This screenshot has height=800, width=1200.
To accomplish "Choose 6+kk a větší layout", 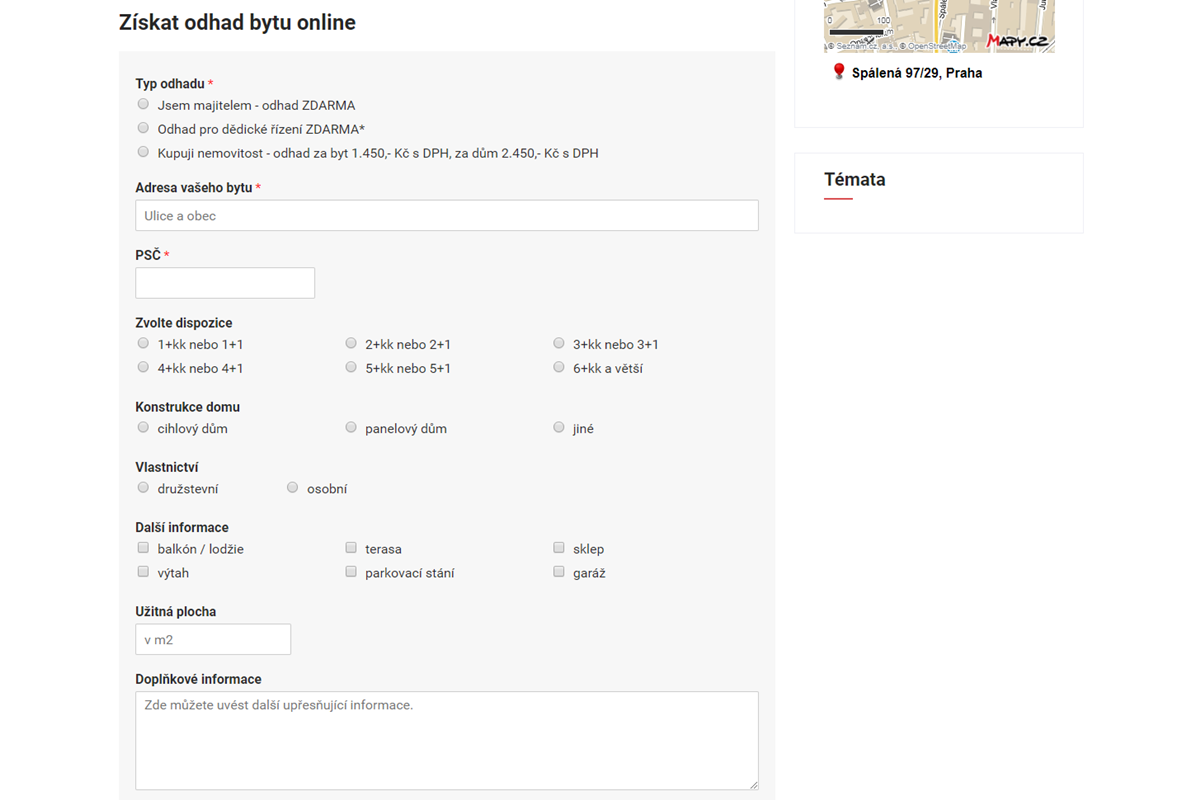I will [559, 367].
